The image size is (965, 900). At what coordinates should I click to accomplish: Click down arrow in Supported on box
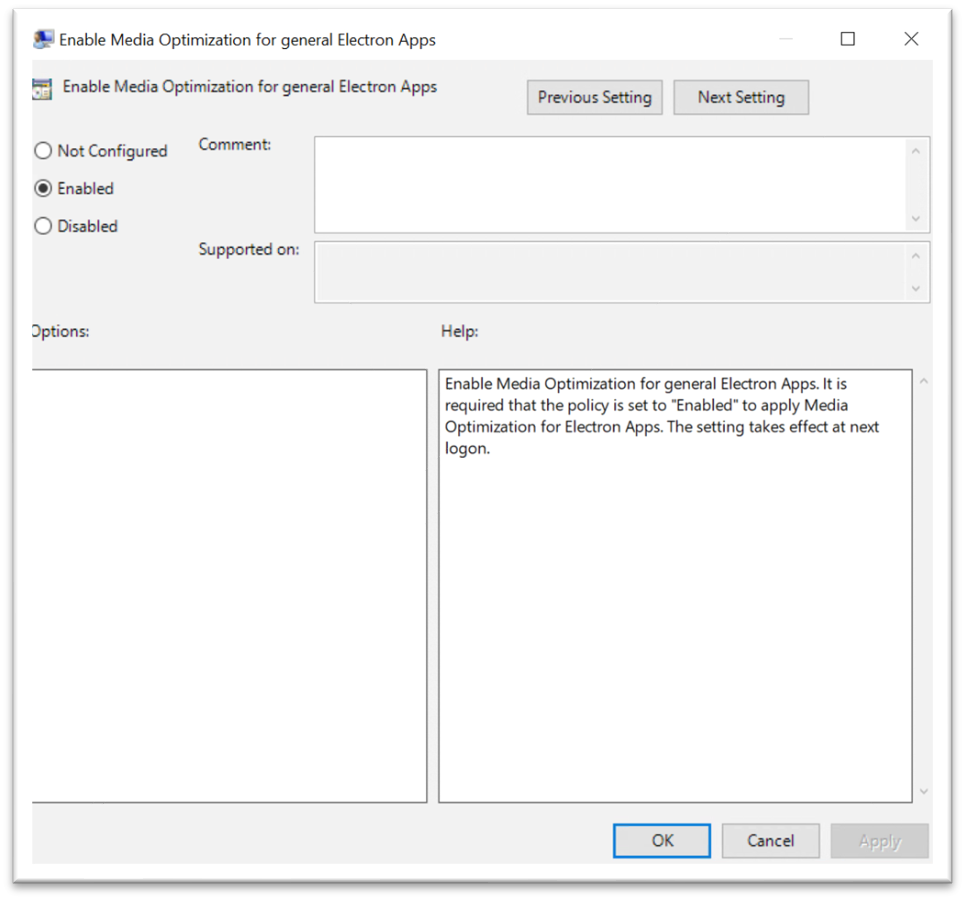pyautogui.click(x=916, y=289)
